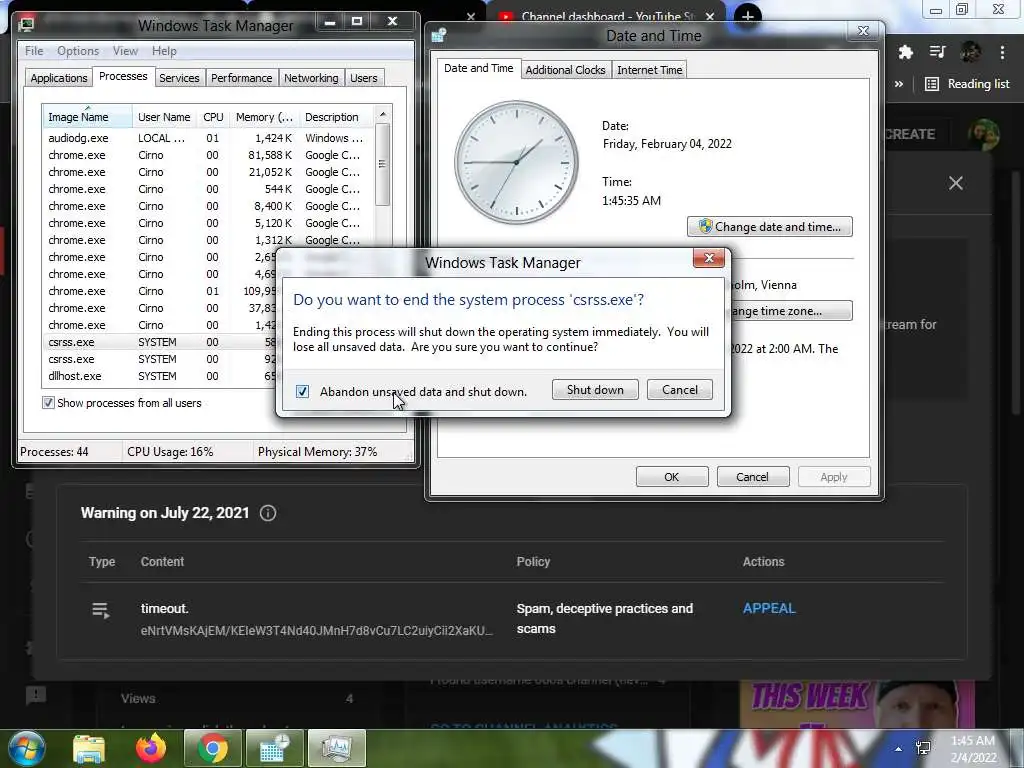The width and height of the screenshot is (1024, 768).
Task: Open the Additional Clocks tab
Action: (x=566, y=70)
